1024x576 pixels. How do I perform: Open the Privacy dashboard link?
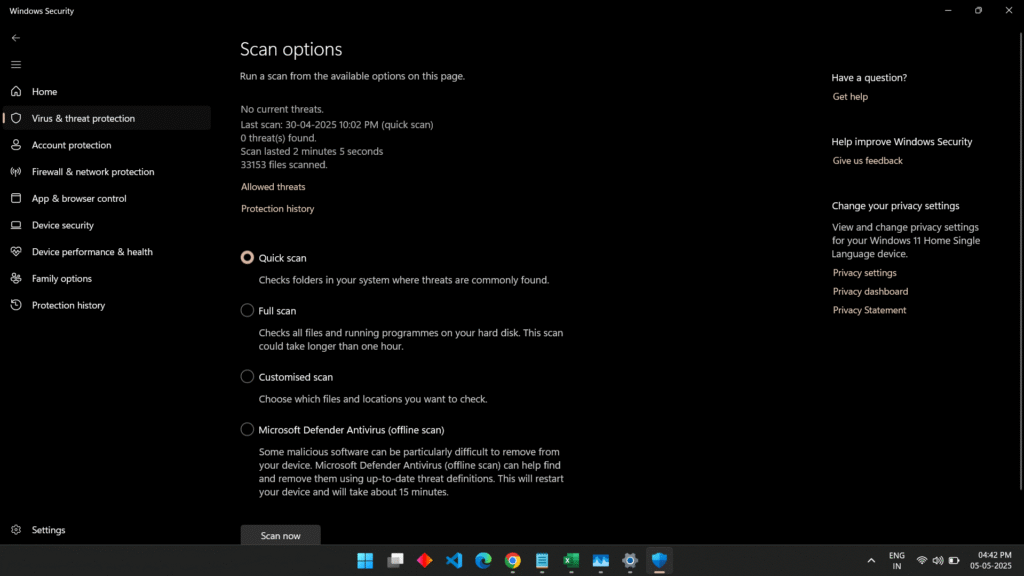870,291
